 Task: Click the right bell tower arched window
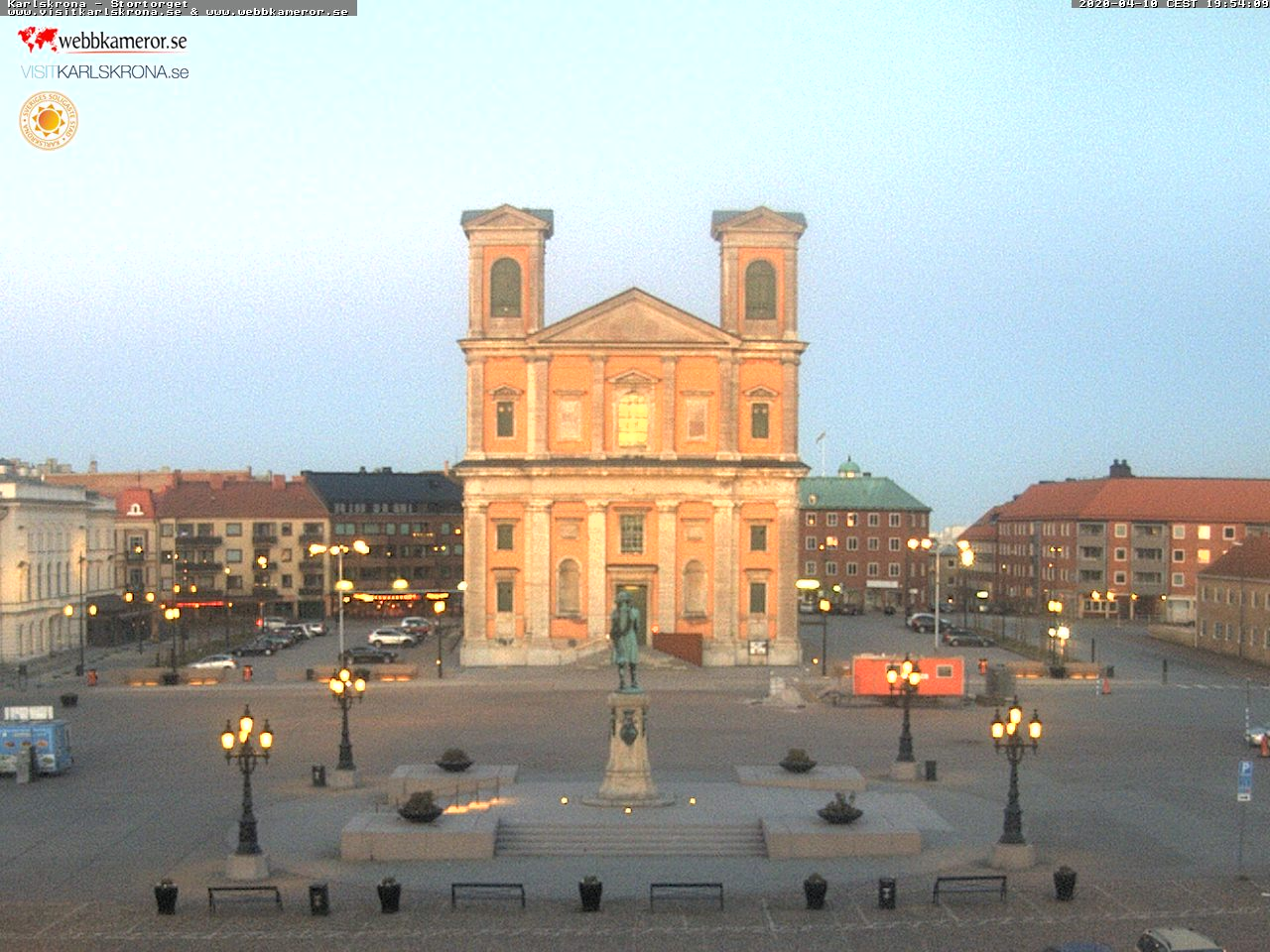pos(760,289)
